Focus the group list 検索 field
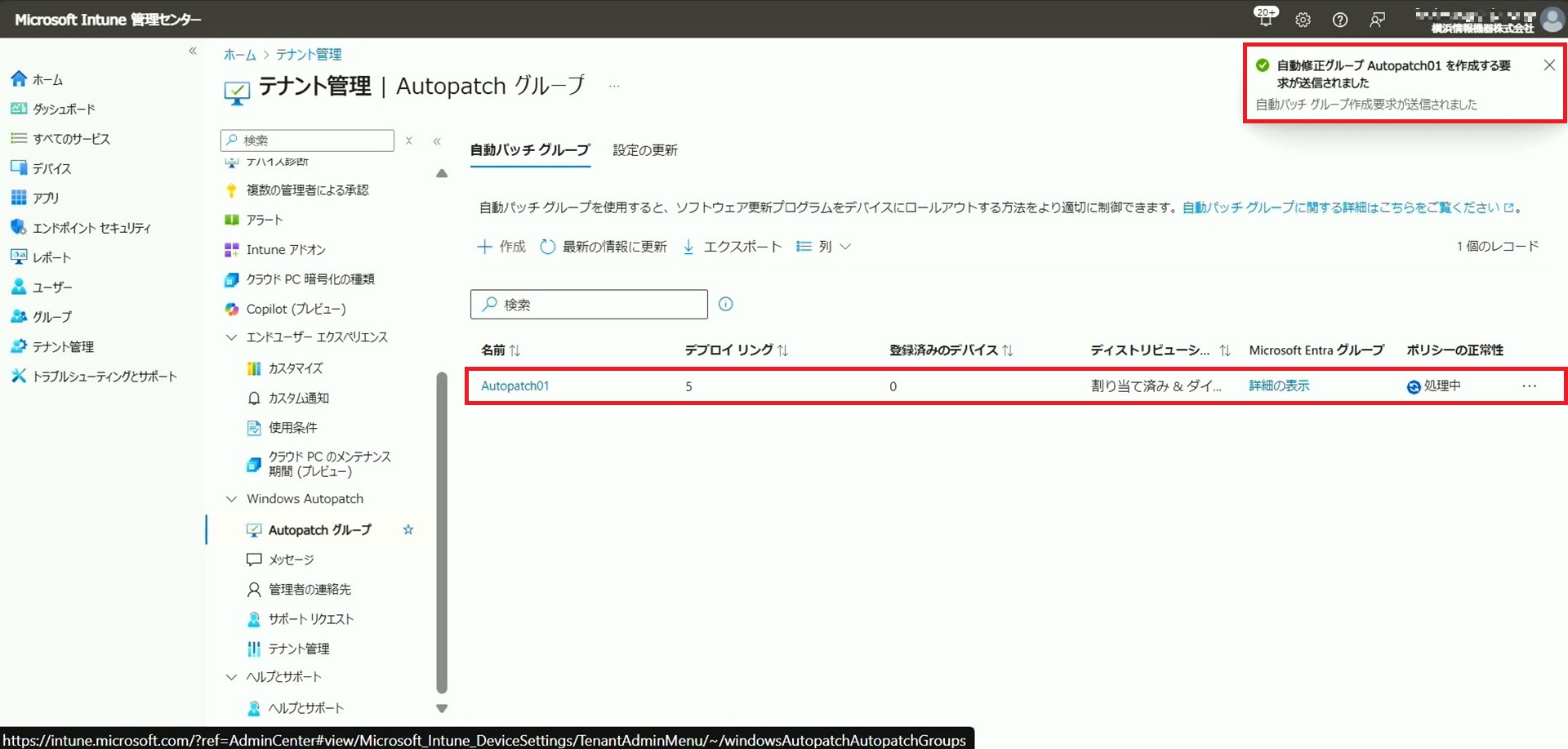 pos(589,305)
